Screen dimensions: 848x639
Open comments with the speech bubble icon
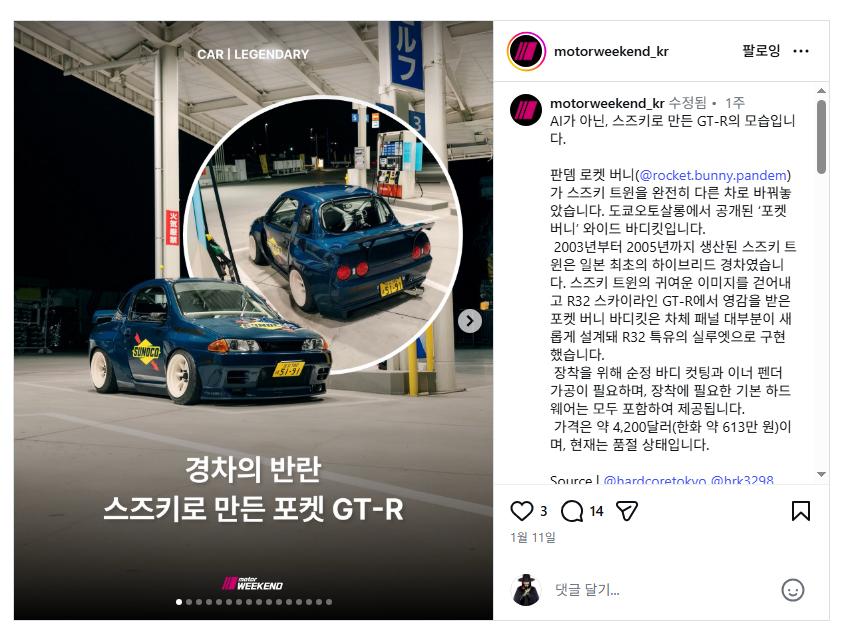pyautogui.click(x=572, y=511)
